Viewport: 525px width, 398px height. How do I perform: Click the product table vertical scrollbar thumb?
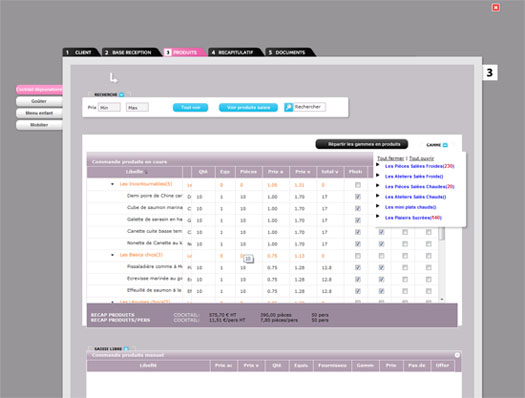(442, 233)
